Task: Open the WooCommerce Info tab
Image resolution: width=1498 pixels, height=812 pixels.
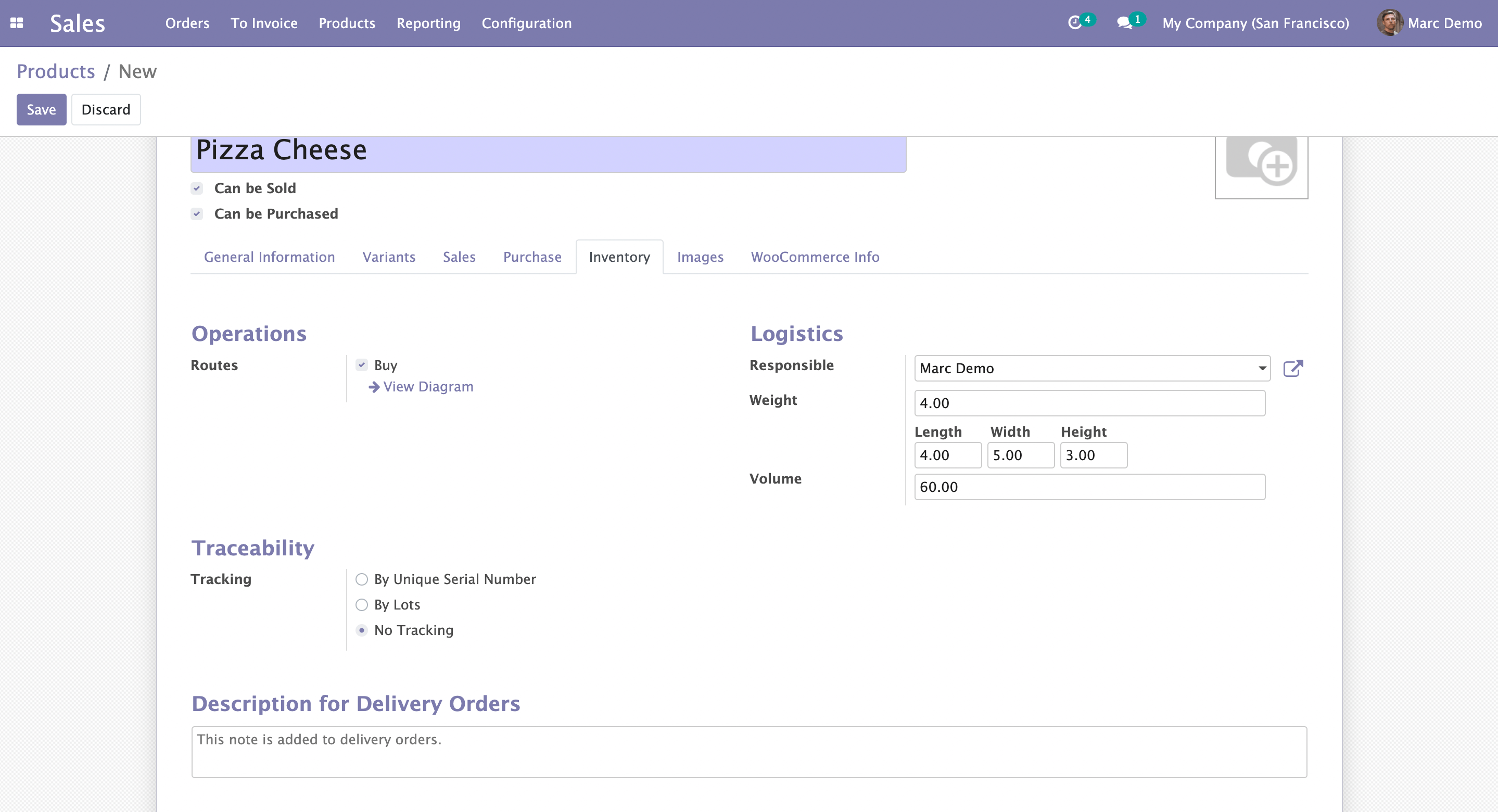Action: coord(815,257)
